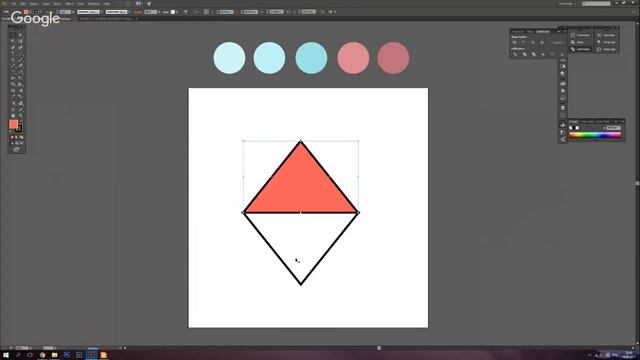
Task: Click the hex value field in Color panel
Action: click(613, 128)
